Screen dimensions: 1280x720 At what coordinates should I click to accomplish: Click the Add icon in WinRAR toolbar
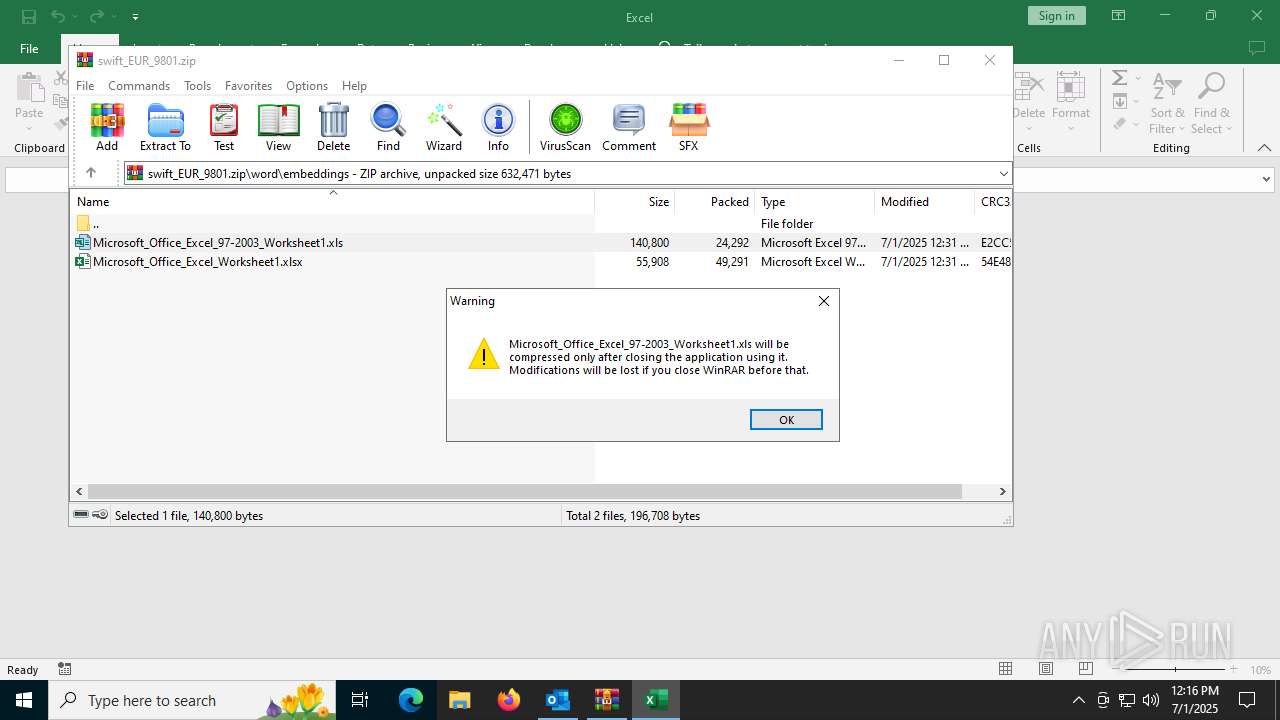click(x=107, y=127)
